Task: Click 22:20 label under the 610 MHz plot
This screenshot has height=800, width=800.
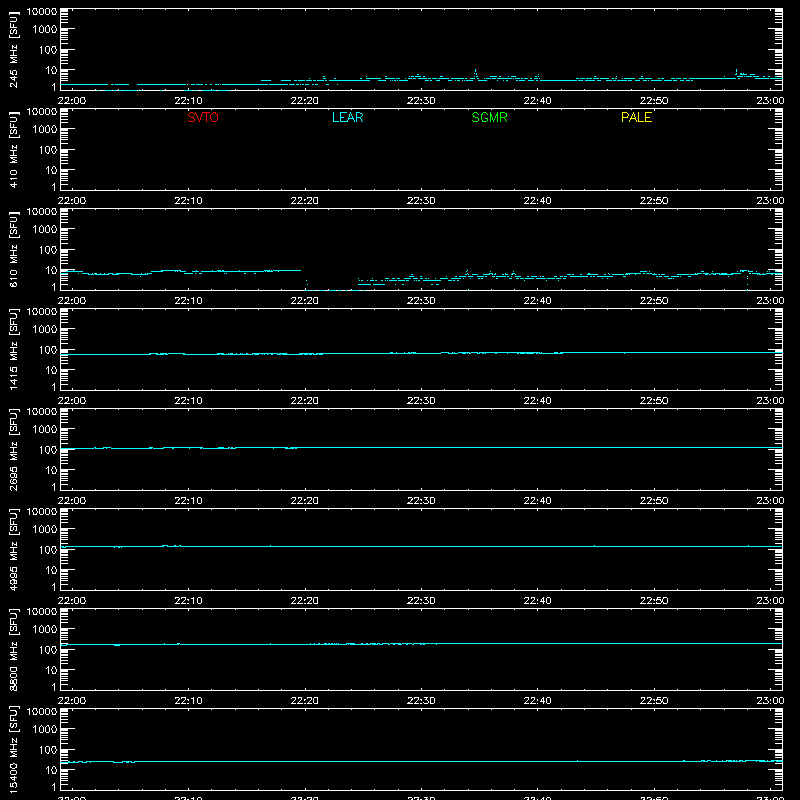Action: tap(305, 301)
